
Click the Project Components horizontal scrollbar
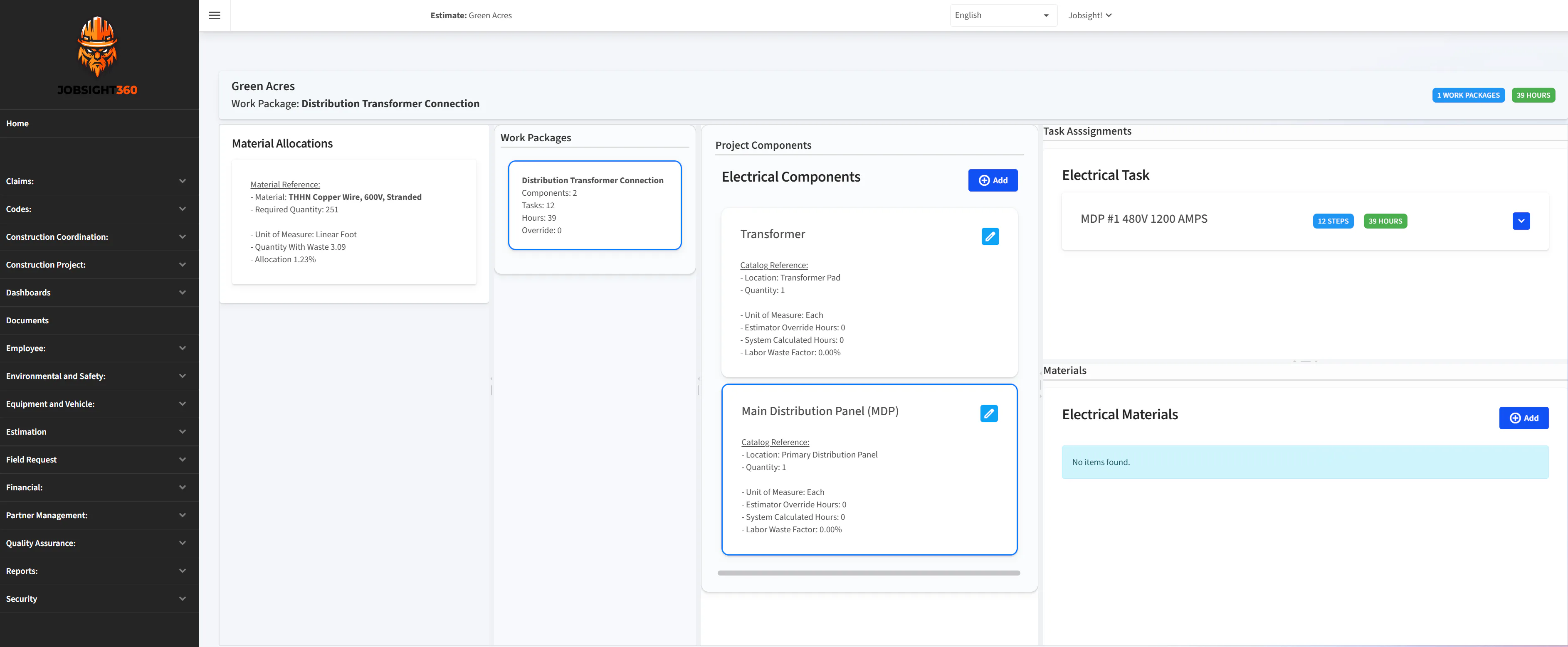point(868,573)
